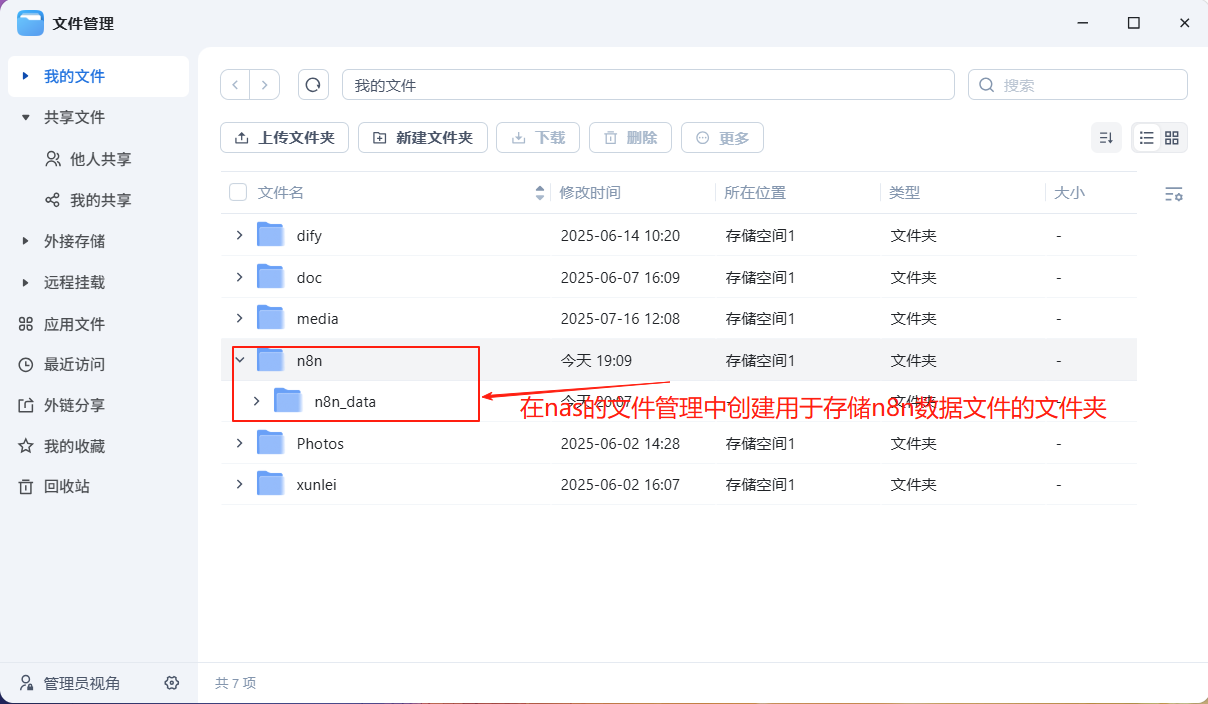Click the forward navigation arrow
The width and height of the screenshot is (1208, 704).
pos(264,84)
